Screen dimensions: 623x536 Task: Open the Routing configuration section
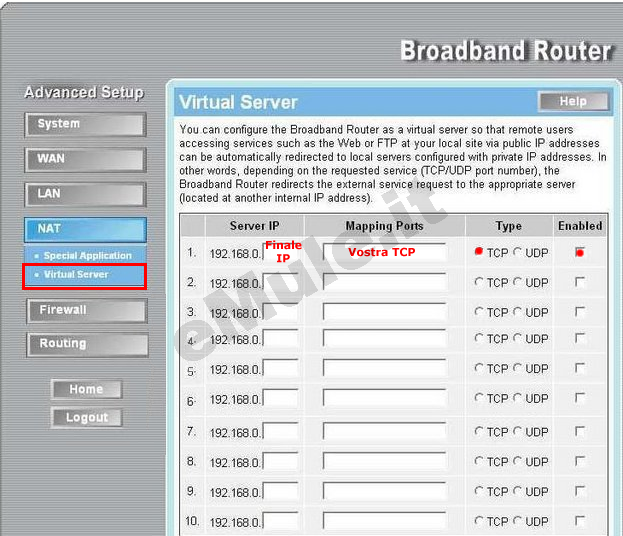point(85,344)
